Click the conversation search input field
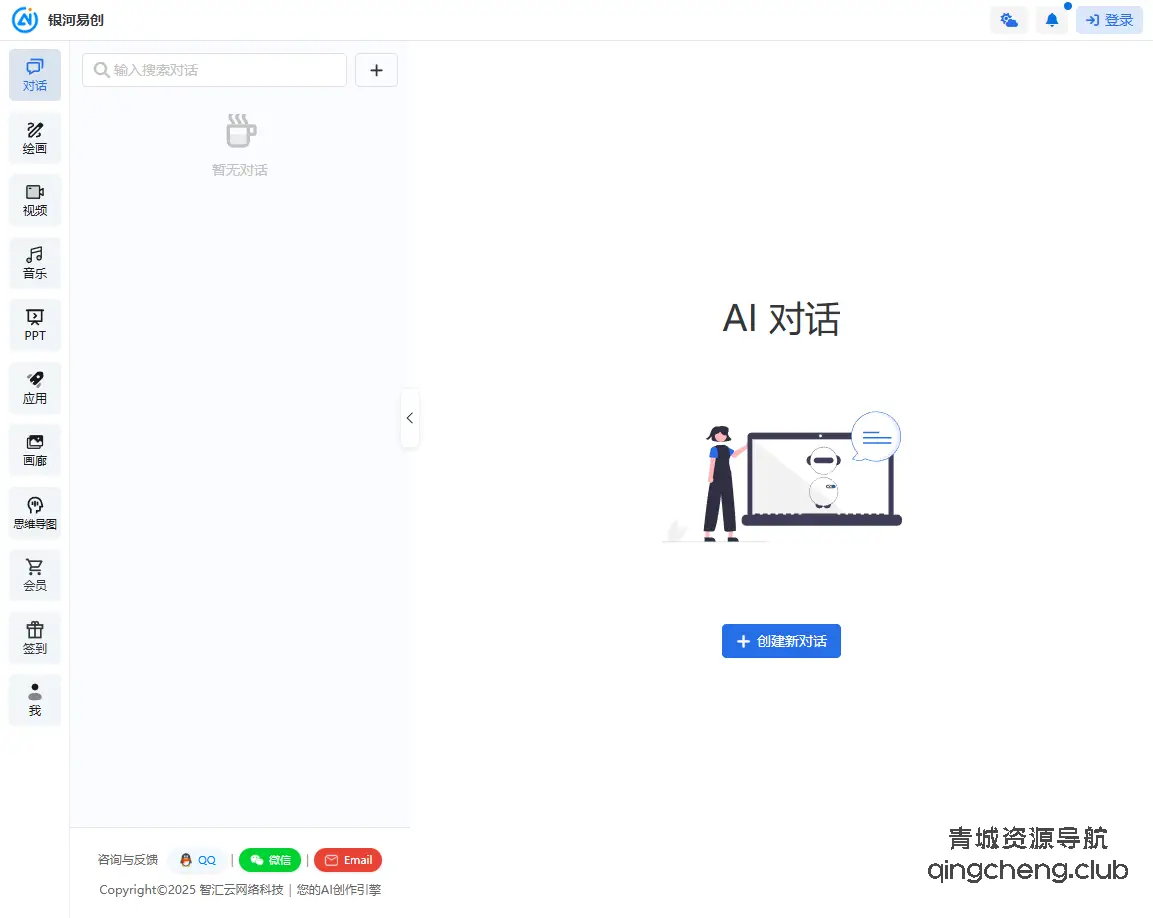This screenshot has width=1153, height=918. click(x=213, y=70)
